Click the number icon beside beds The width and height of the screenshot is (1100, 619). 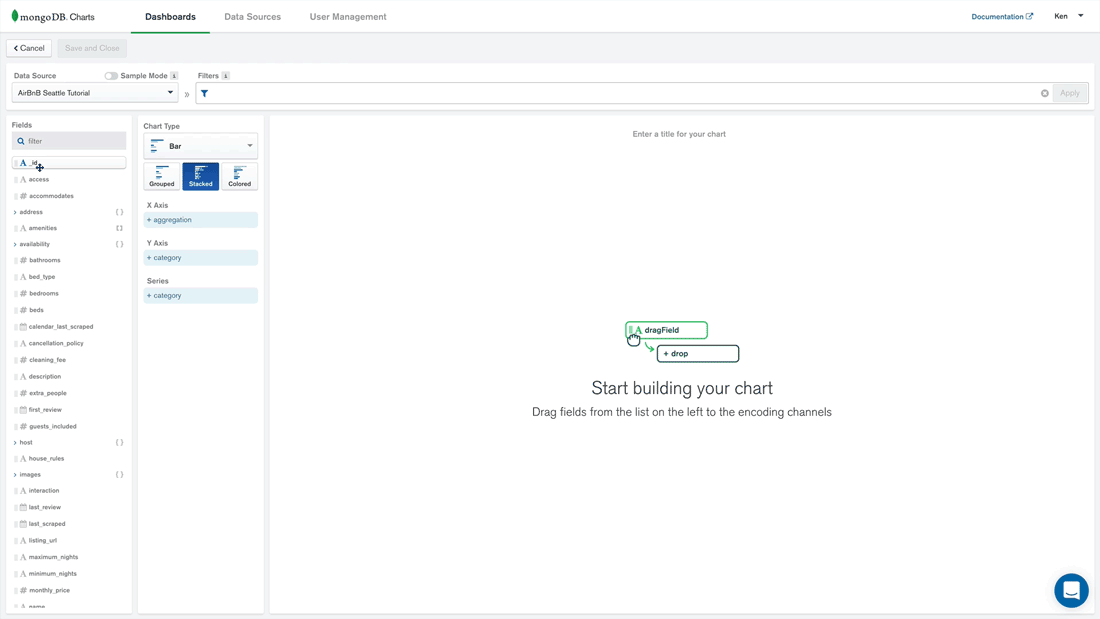(x=23, y=310)
